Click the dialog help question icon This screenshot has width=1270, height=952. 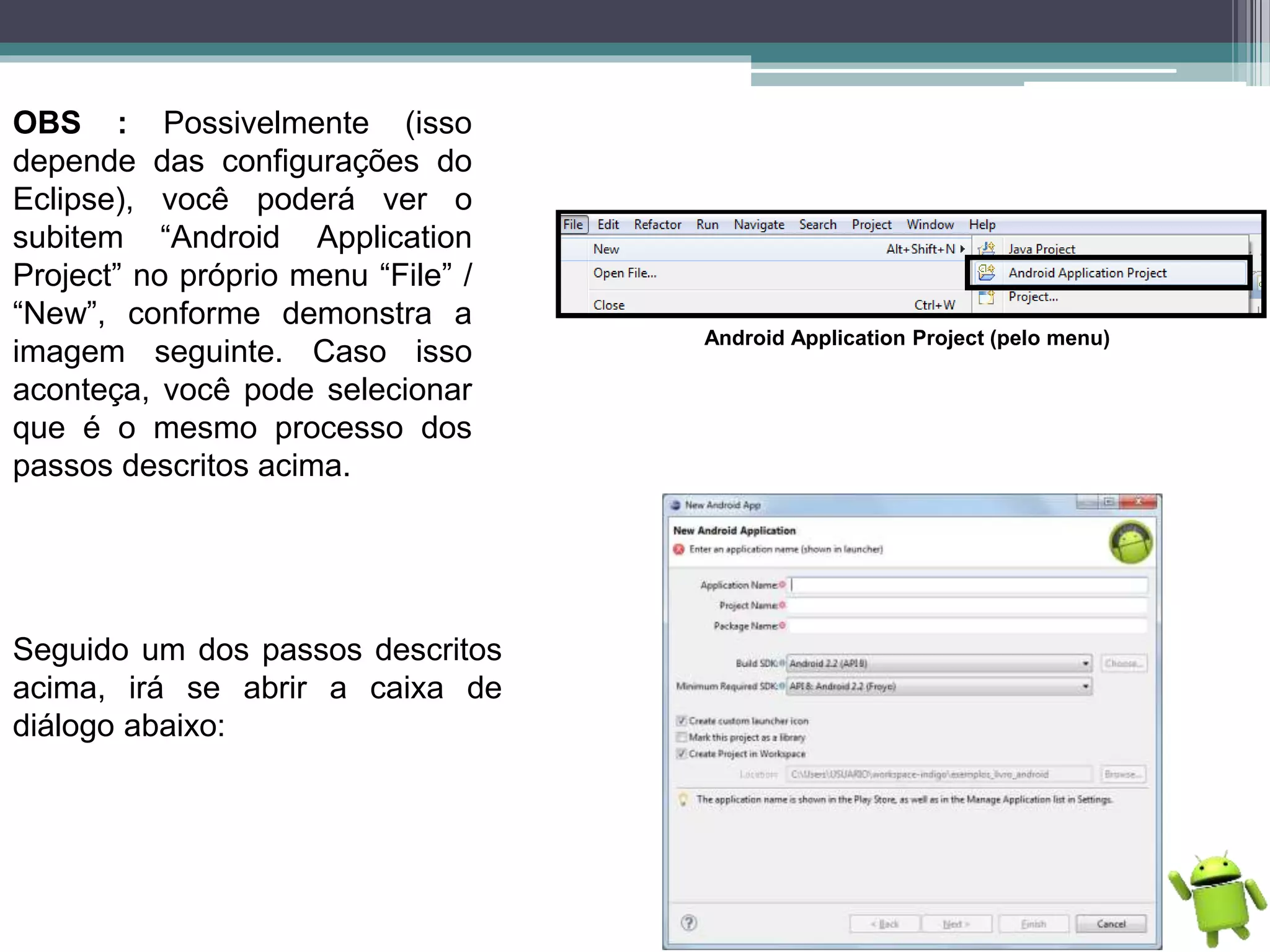pos(689,923)
